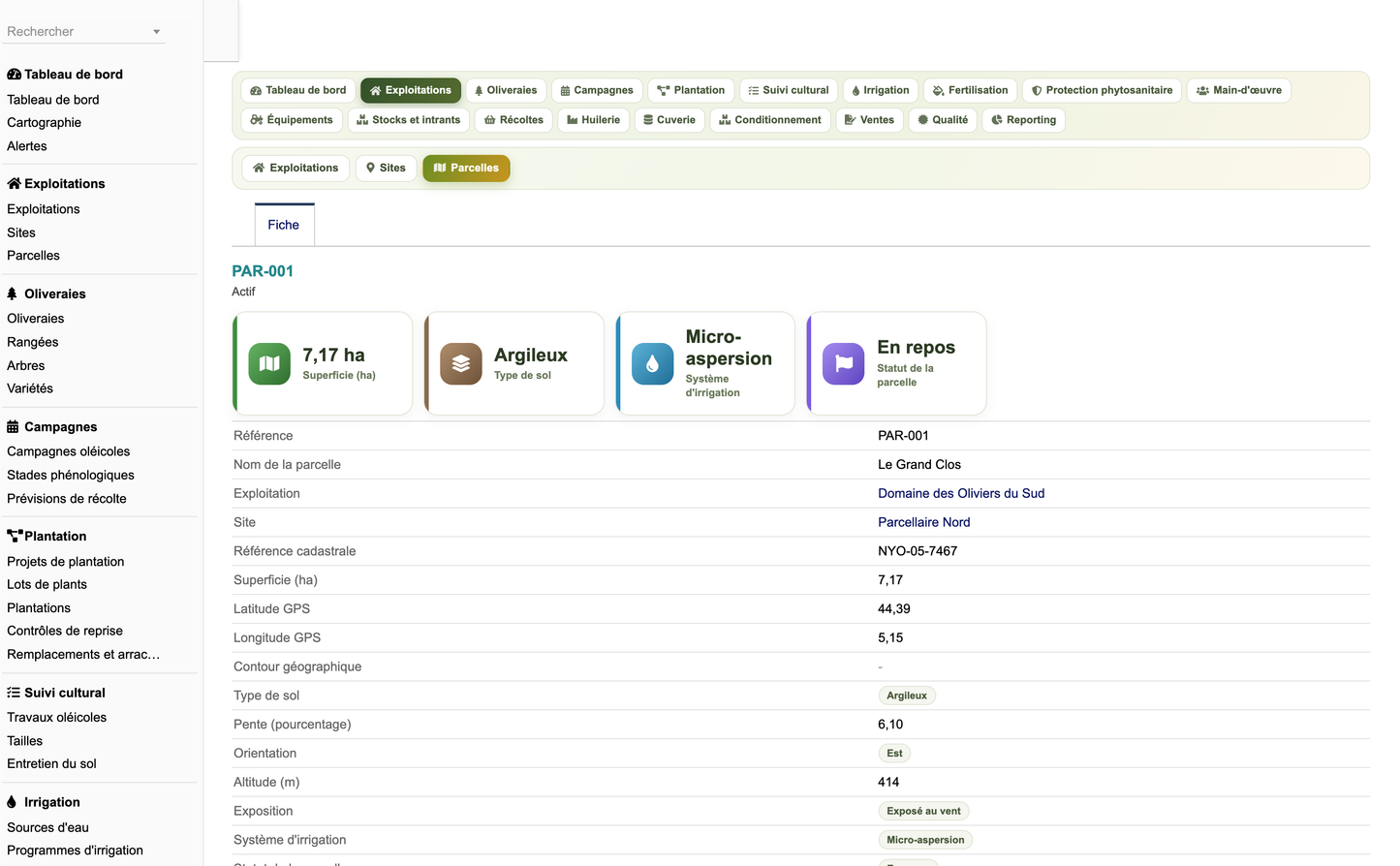The width and height of the screenshot is (1400, 866).
Task: Open Remplacements et arrachages in sidebar
Action: point(83,655)
